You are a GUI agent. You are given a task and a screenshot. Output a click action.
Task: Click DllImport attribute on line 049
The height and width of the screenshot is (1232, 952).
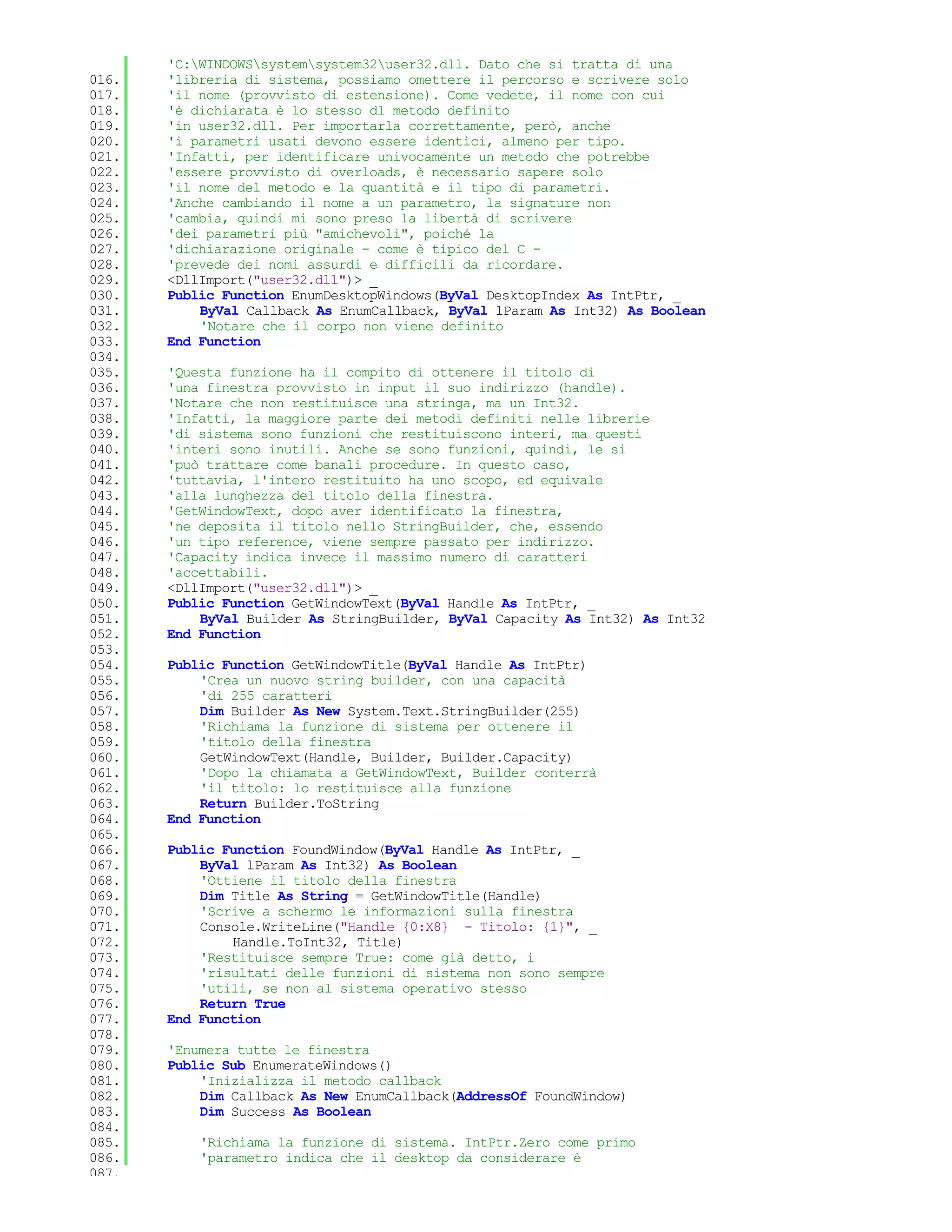pos(272,589)
